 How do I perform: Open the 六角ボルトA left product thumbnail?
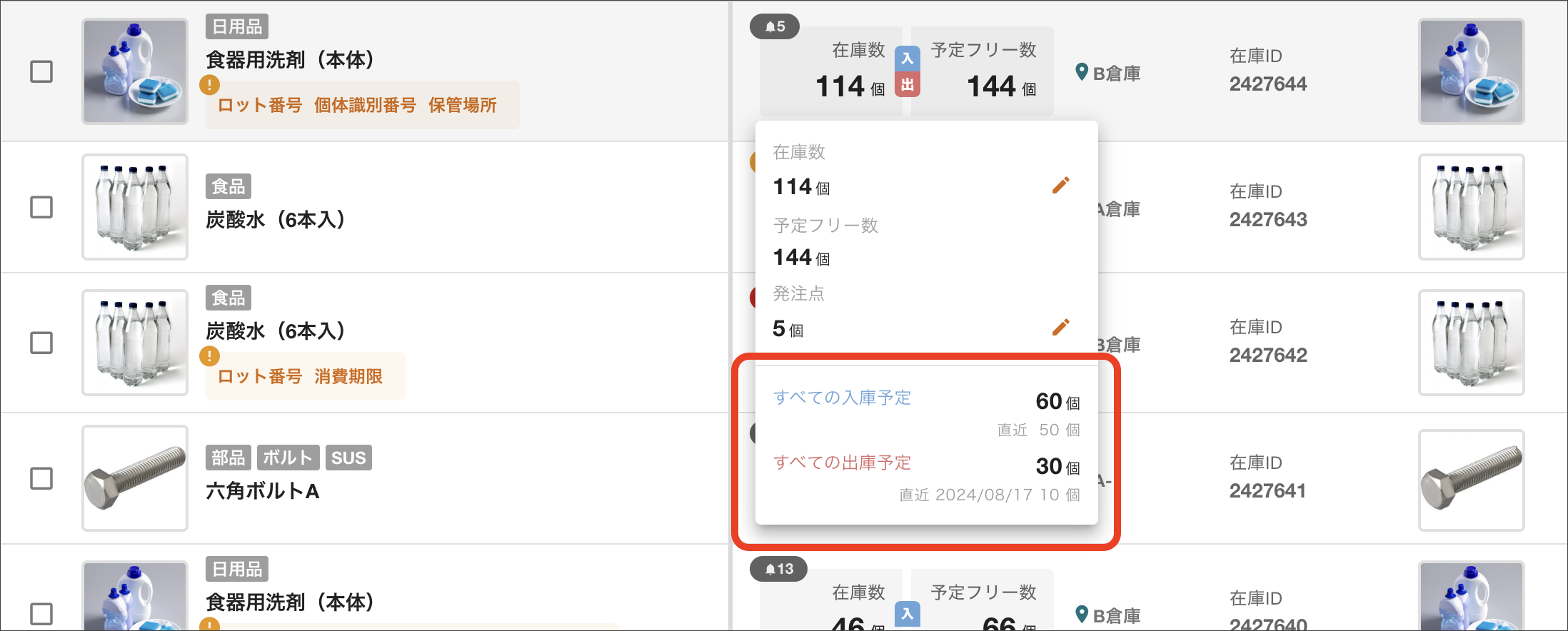(135, 478)
